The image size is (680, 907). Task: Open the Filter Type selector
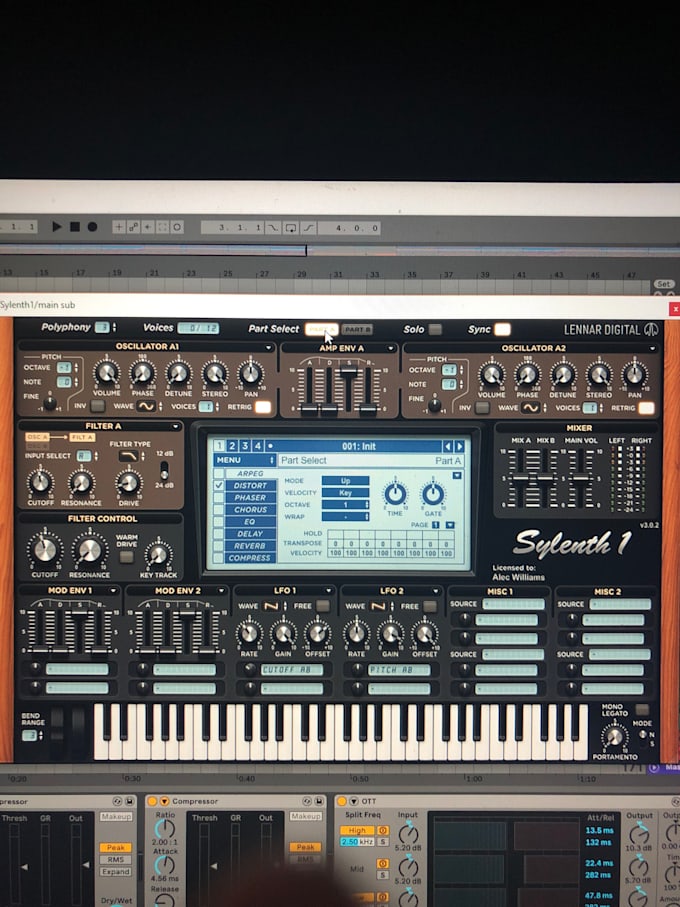coord(128,456)
